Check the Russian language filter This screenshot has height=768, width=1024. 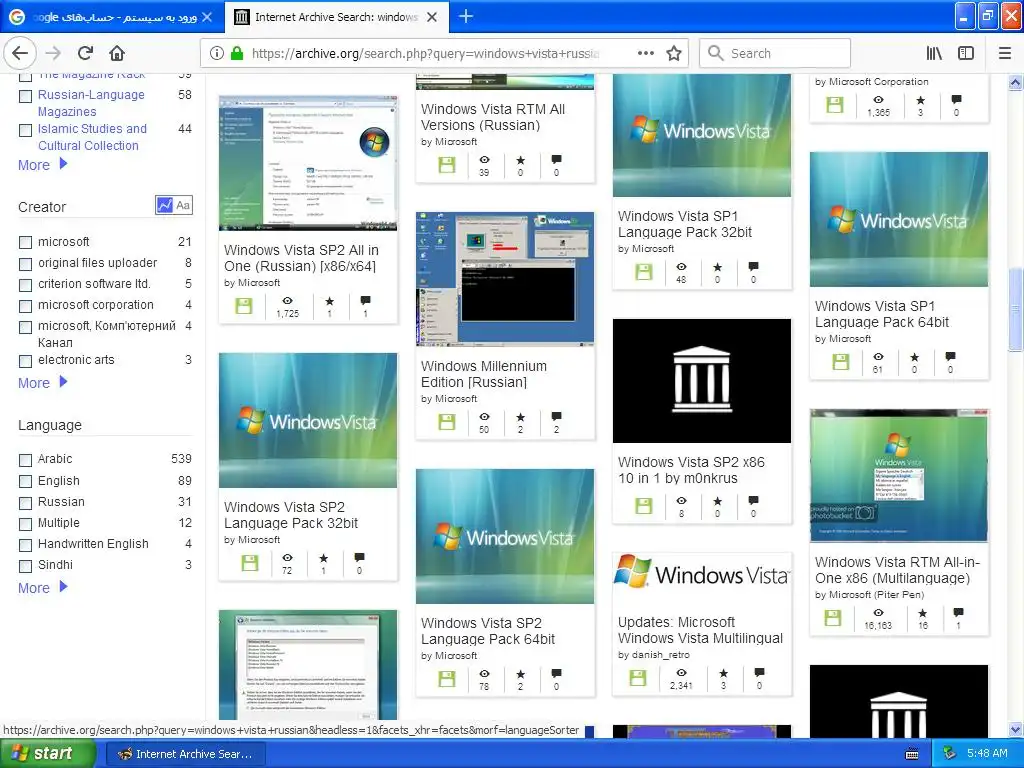25,503
